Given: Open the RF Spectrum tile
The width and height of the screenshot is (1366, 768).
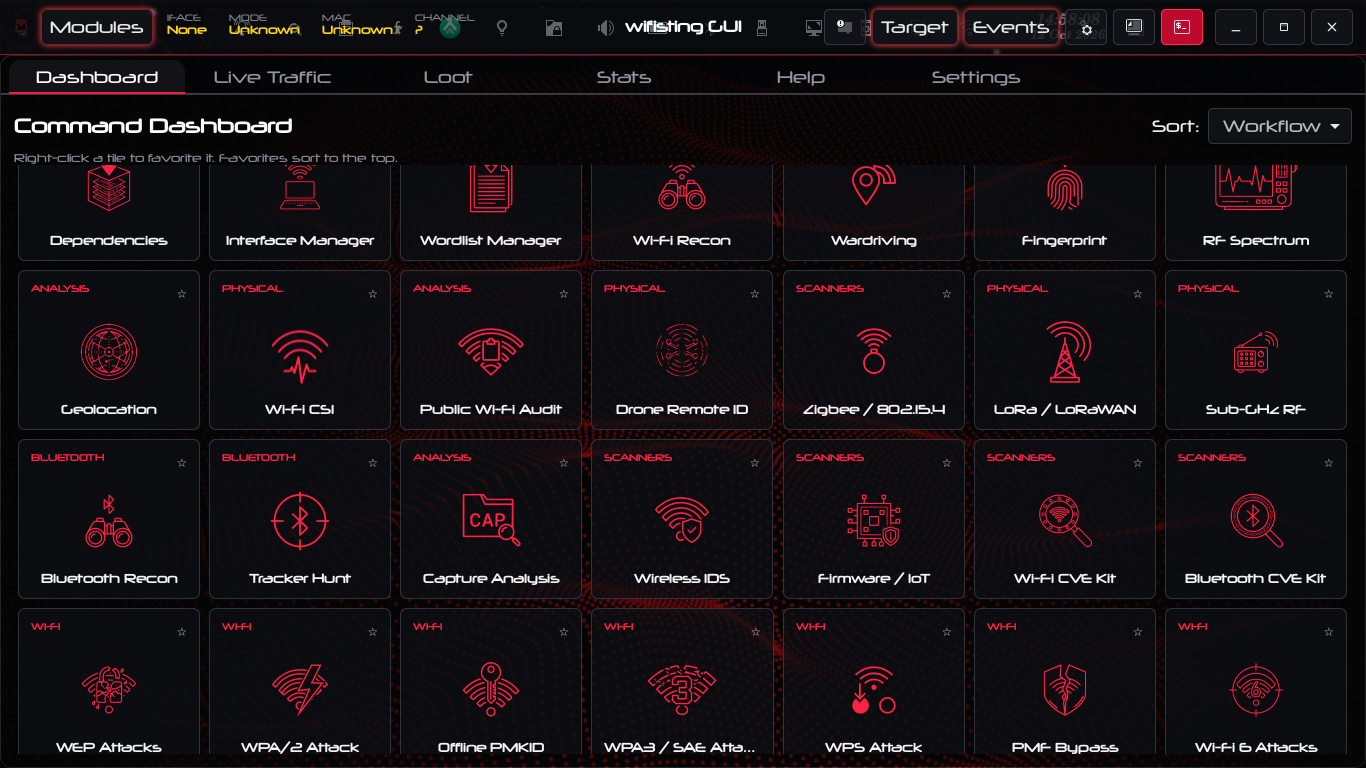Looking at the screenshot, I should [x=1255, y=212].
